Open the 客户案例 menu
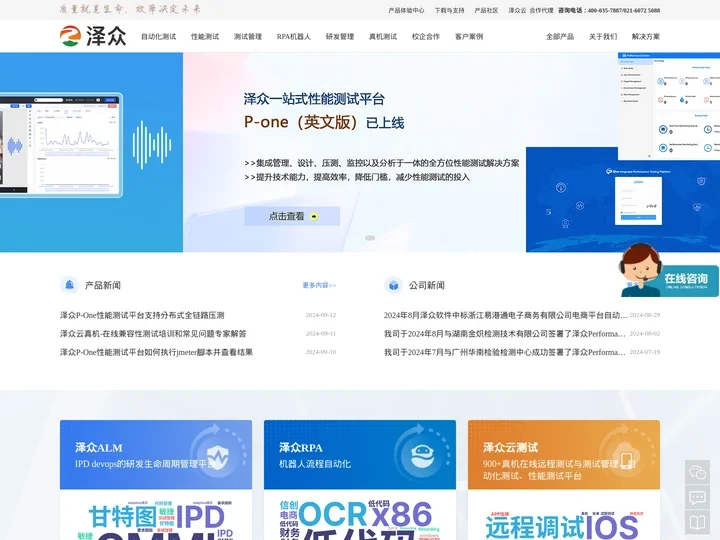This screenshot has height=540, width=720. point(469,37)
